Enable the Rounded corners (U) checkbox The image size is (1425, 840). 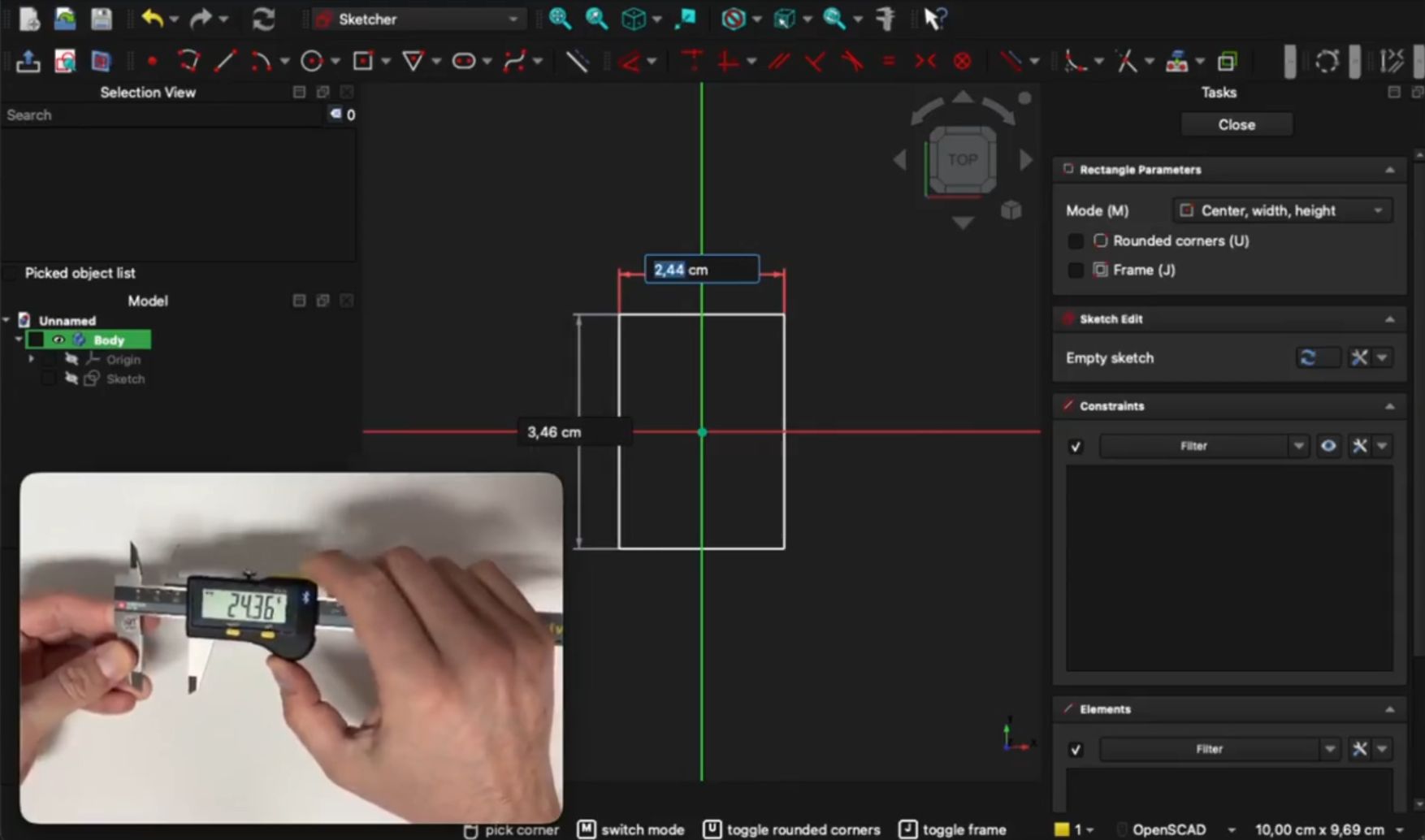pos(1076,241)
